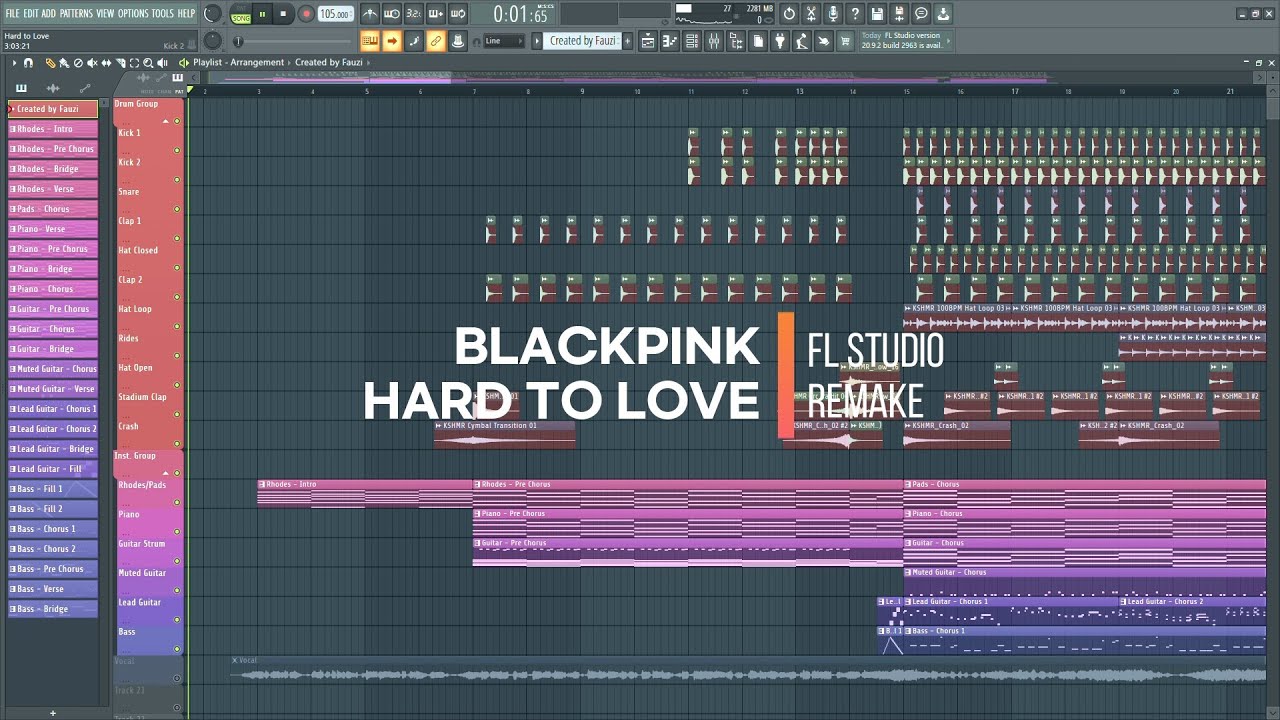
Task: Select the Playback speaker tool in Playlist
Action: coord(162,63)
